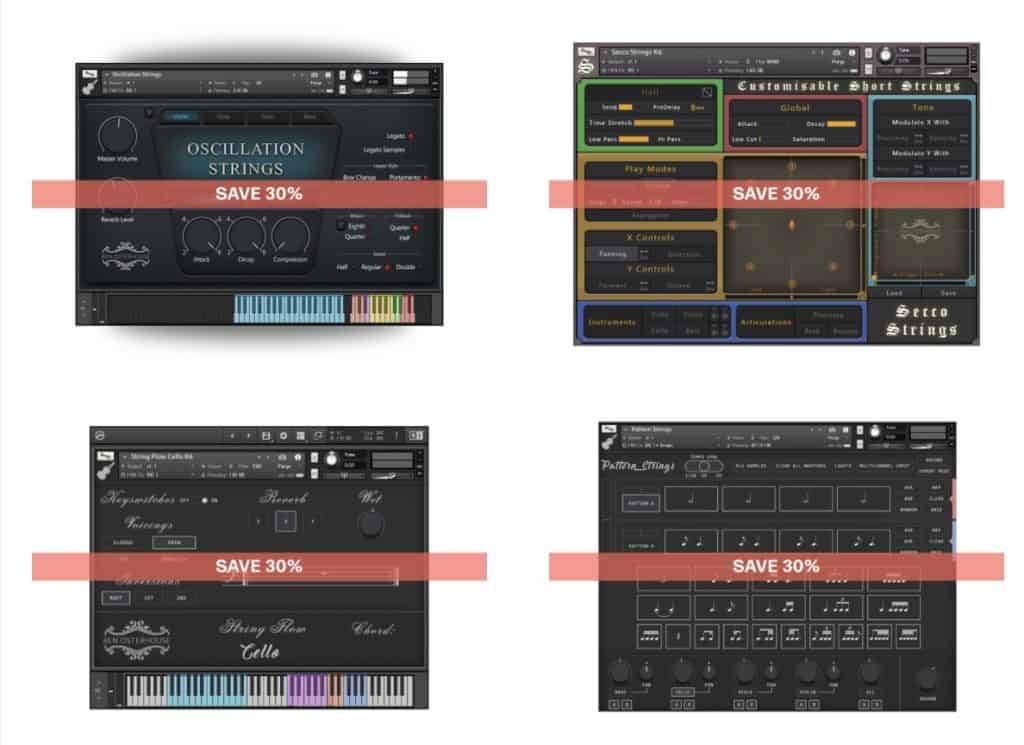Pick the first rhythm cell in Pattern Strings bottom row
This screenshot has height=745, width=1024.
pos(650,635)
